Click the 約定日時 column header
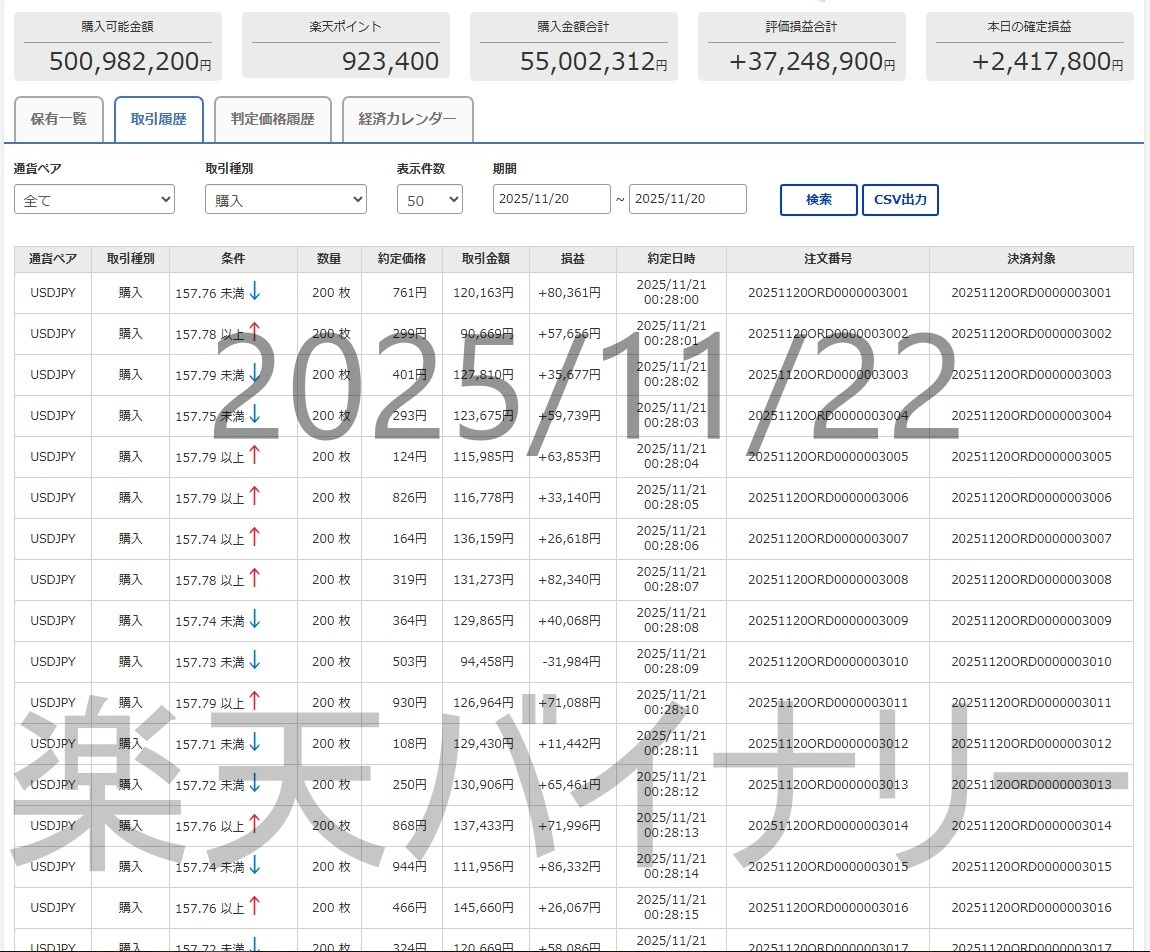The width and height of the screenshot is (1150, 952). 671,259
